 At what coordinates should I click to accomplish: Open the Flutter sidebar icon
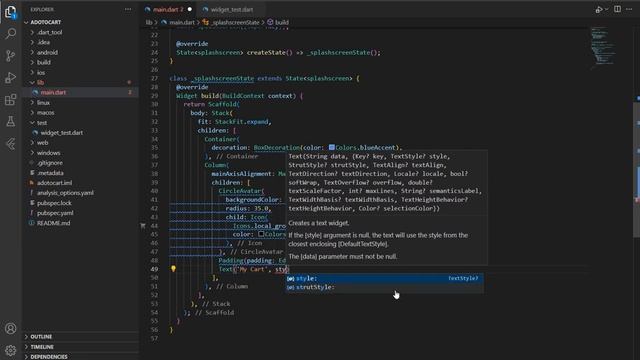point(11,144)
